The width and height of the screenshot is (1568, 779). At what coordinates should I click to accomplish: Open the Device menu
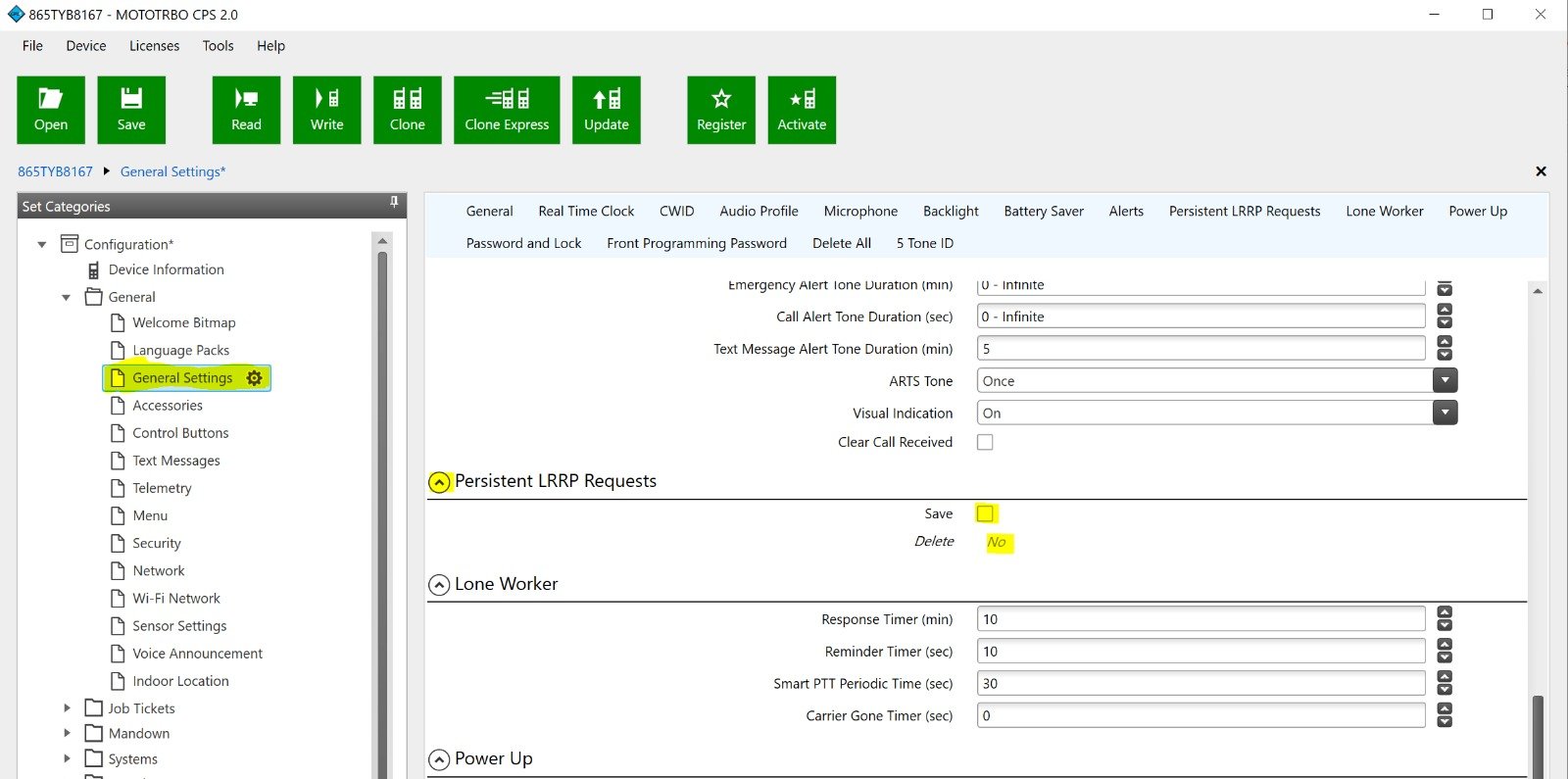pyautogui.click(x=86, y=46)
